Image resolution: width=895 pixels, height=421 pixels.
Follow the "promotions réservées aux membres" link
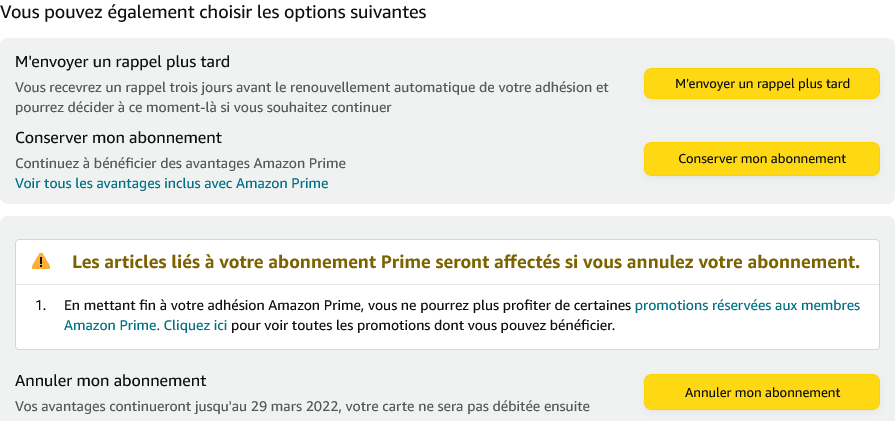coord(747,305)
